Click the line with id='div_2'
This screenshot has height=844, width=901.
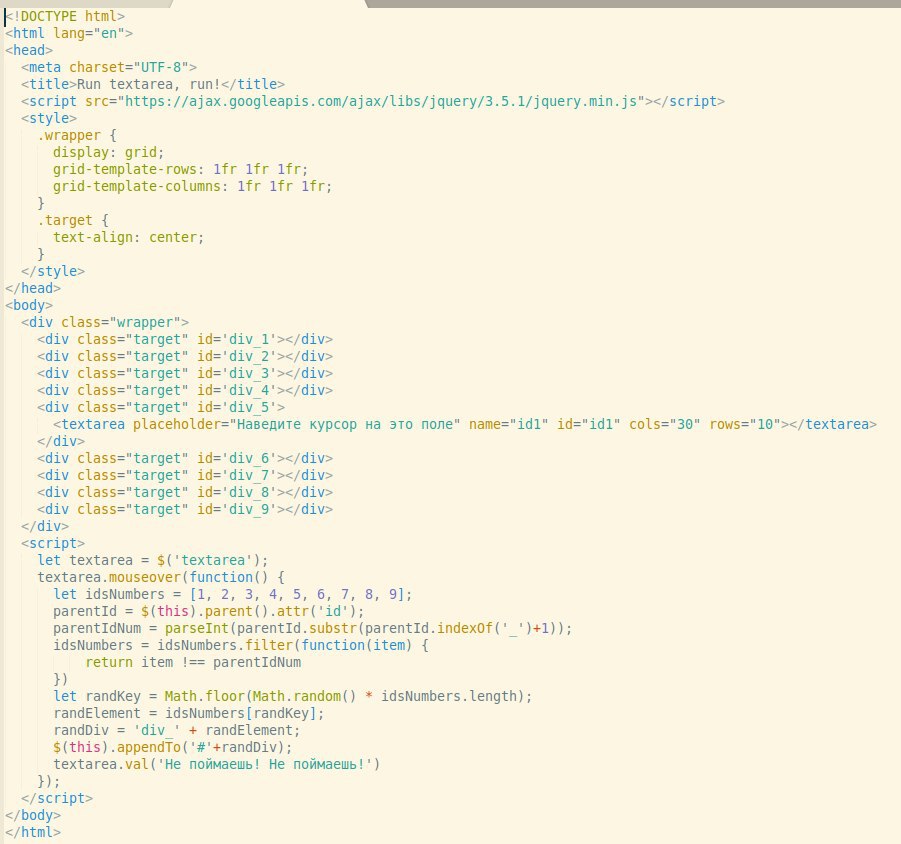pos(185,356)
